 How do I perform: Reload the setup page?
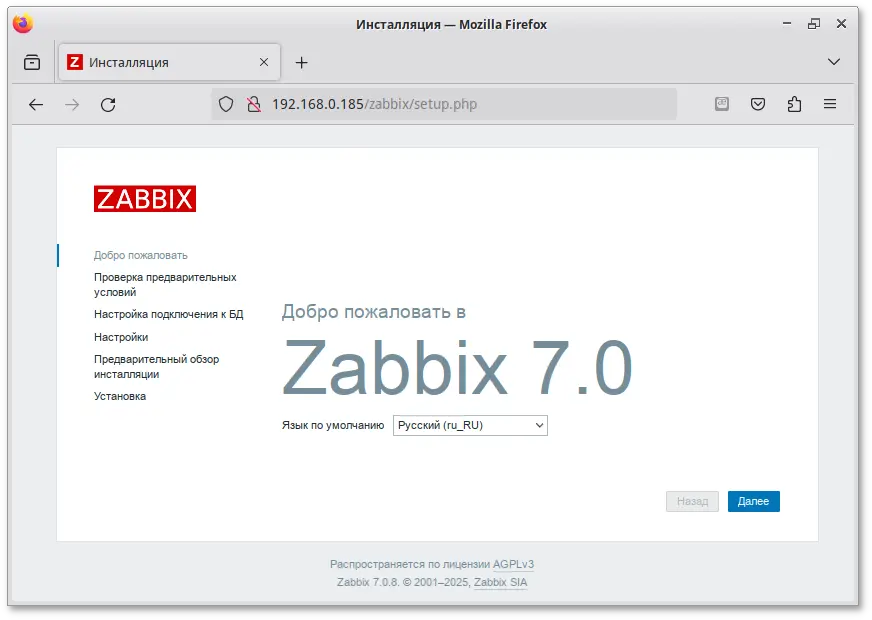click(108, 103)
